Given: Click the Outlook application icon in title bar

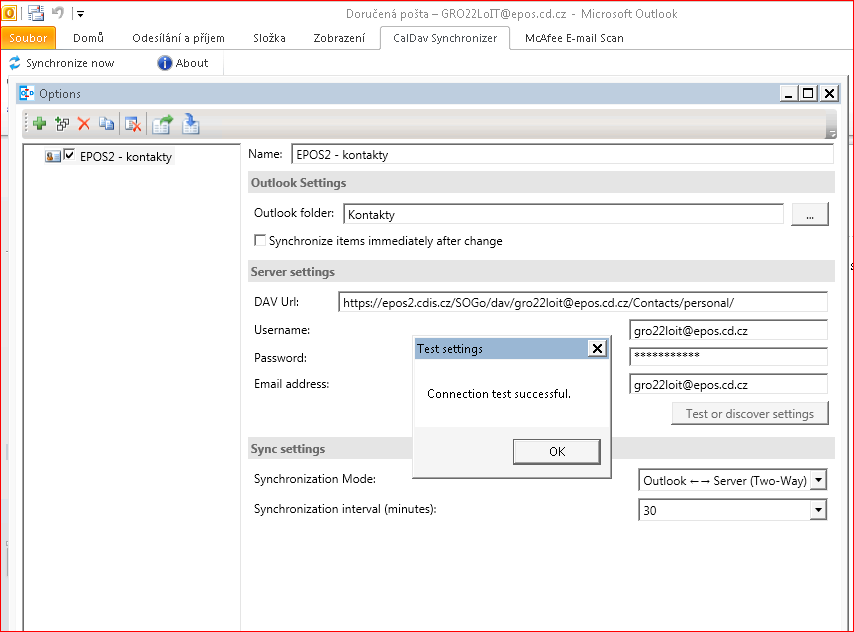Looking at the screenshot, I should (9, 12).
